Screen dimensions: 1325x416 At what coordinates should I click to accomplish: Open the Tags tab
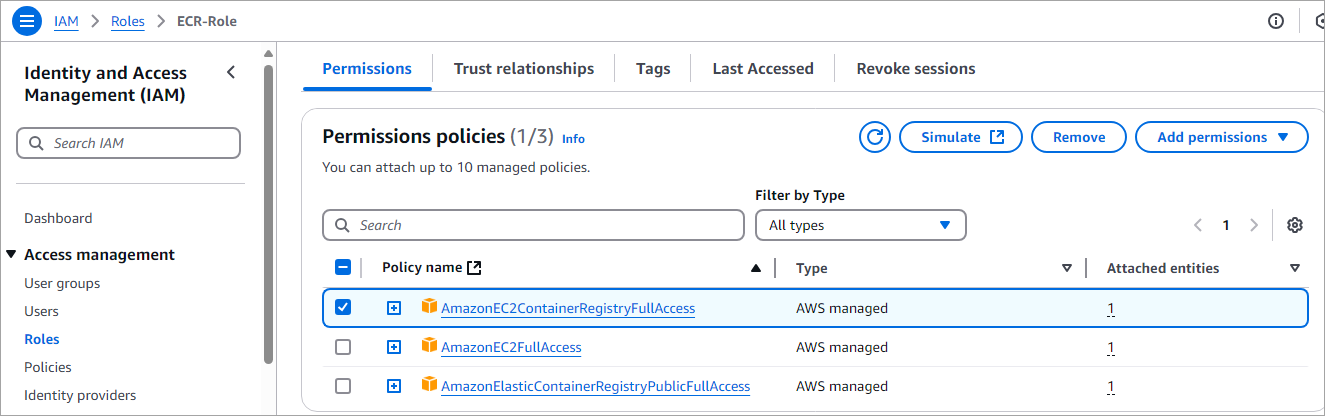click(653, 69)
